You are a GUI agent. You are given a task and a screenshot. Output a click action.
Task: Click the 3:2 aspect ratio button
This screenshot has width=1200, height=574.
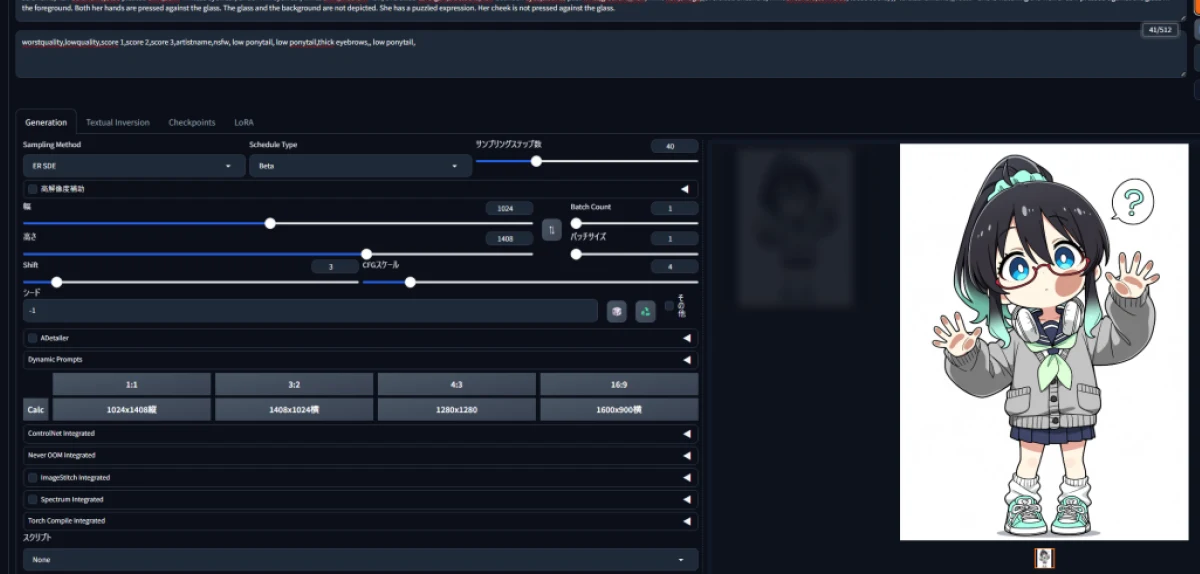pos(294,384)
